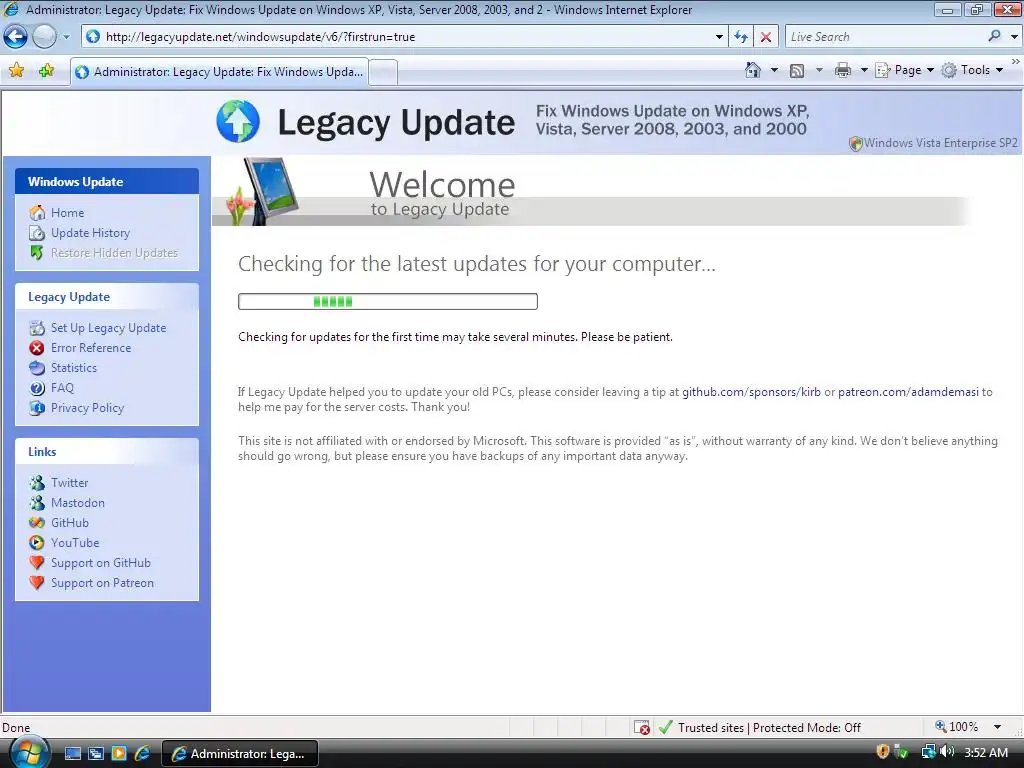The width and height of the screenshot is (1024, 768).
Task: Click the RSS Feeds toolbar icon
Action: point(797,71)
